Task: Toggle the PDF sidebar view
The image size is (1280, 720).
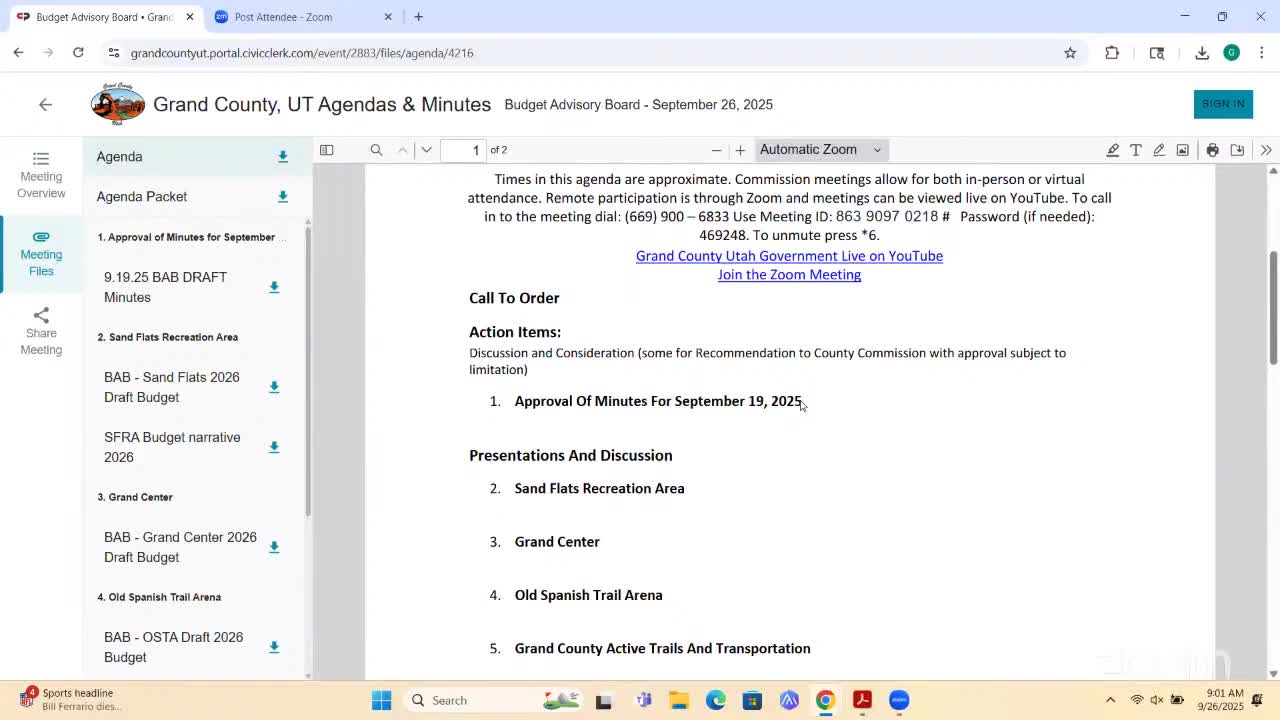Action: click(326, 149)
